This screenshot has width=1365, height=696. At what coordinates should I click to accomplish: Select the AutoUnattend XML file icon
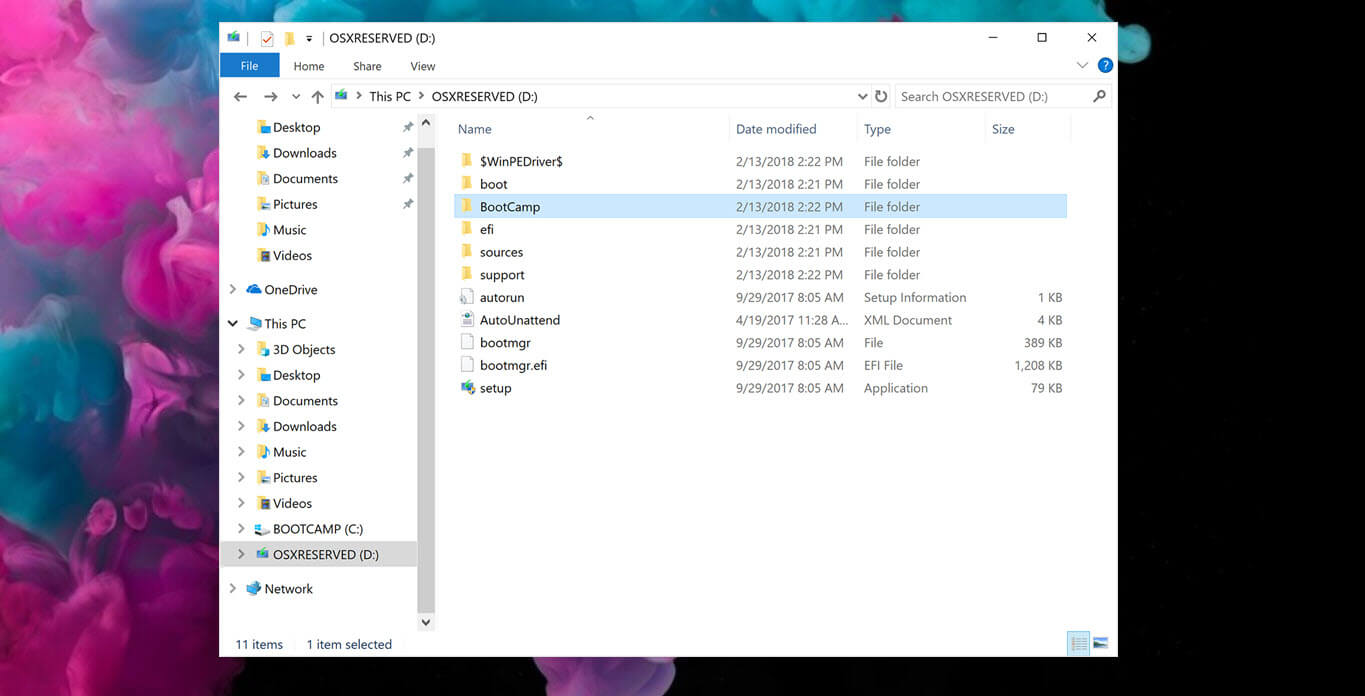point(467,320)
